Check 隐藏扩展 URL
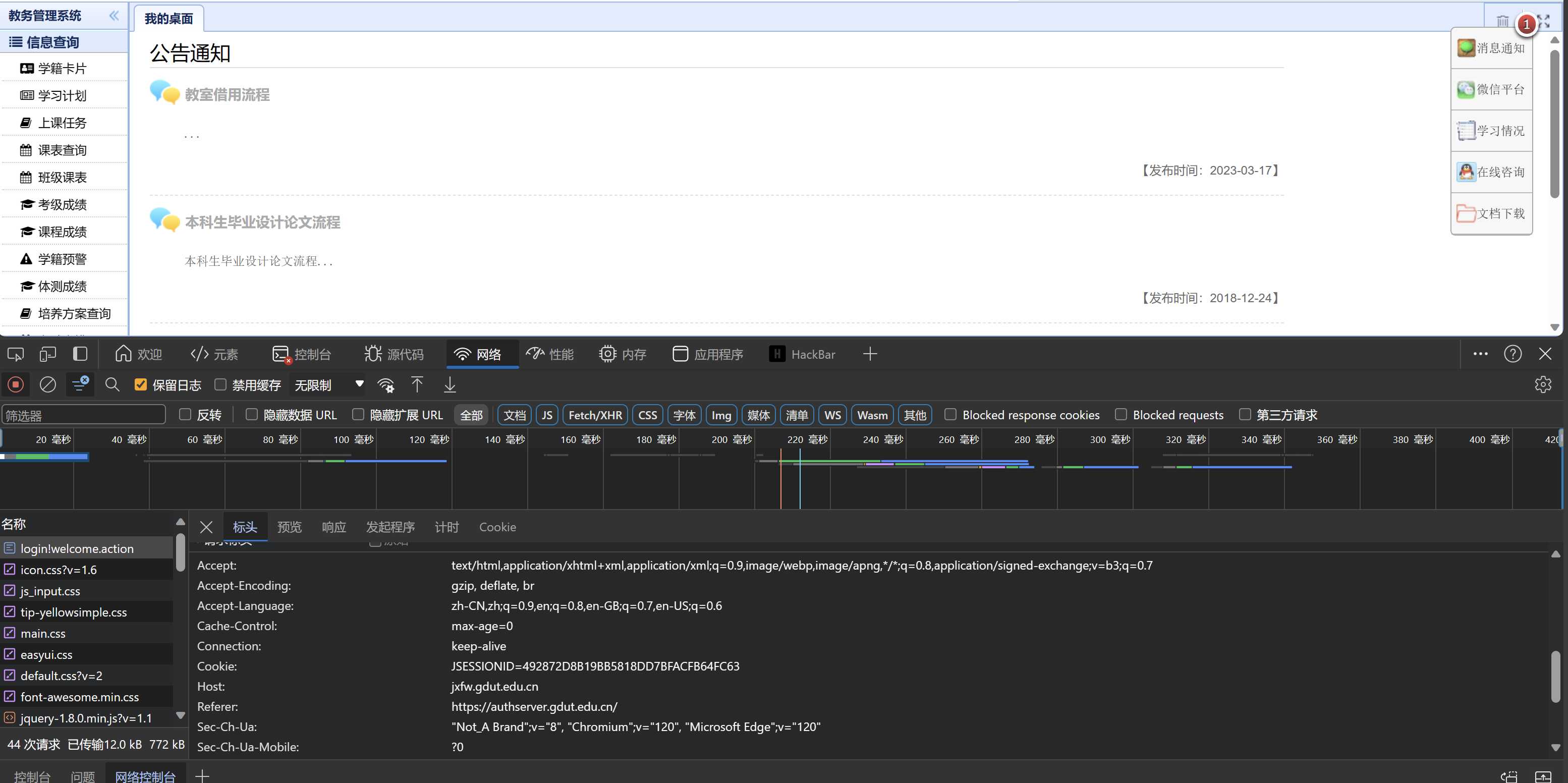Viewport: 1568px width, 783px height. point(358,415)
